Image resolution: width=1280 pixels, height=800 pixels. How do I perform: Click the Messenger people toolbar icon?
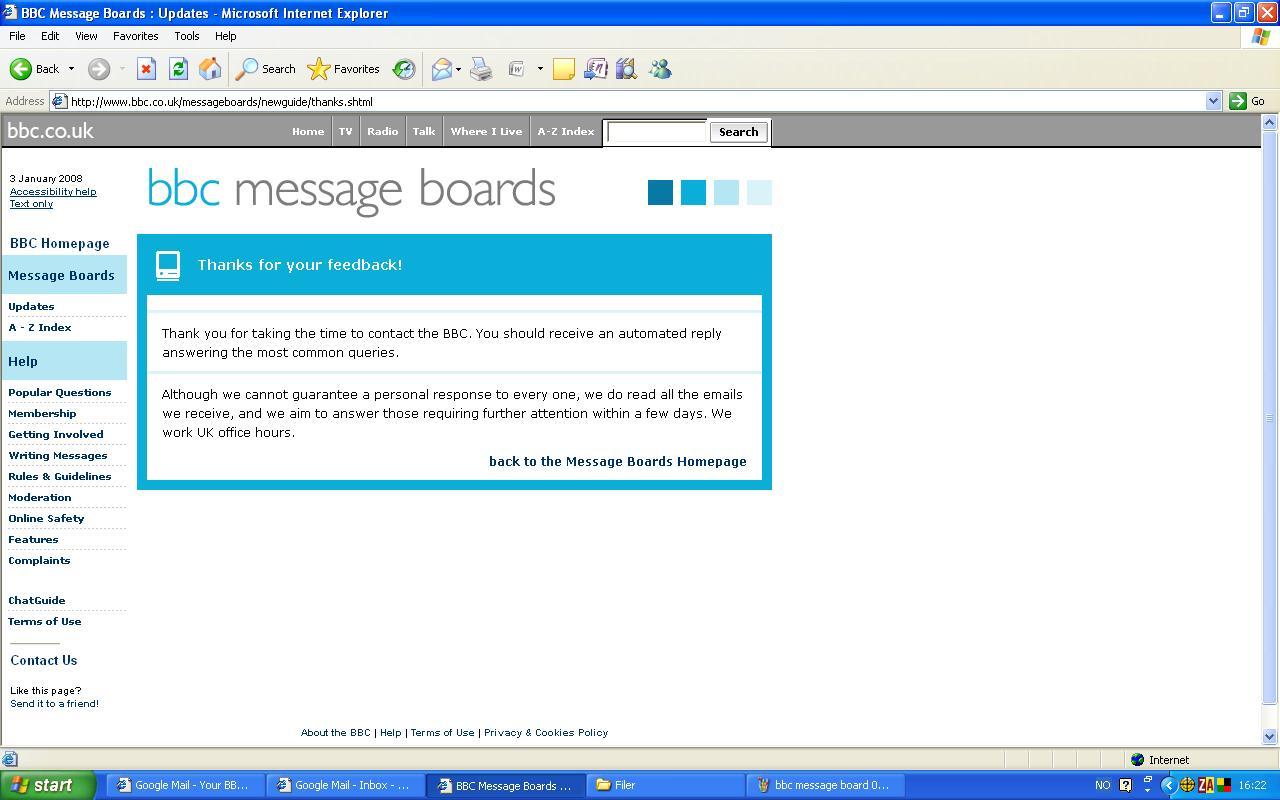tap(660, 69)
